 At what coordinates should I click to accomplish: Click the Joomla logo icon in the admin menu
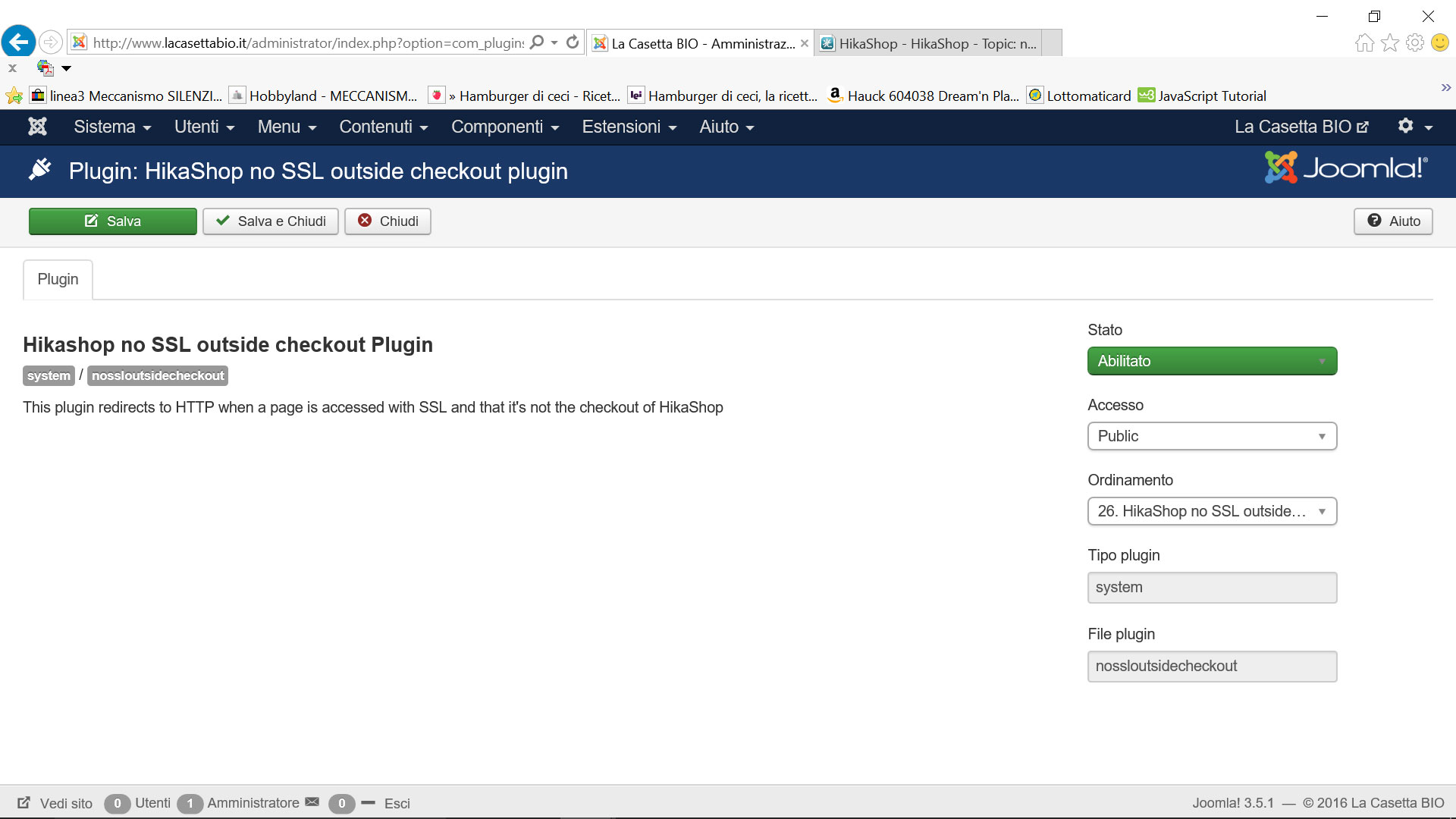pos(37,127)
